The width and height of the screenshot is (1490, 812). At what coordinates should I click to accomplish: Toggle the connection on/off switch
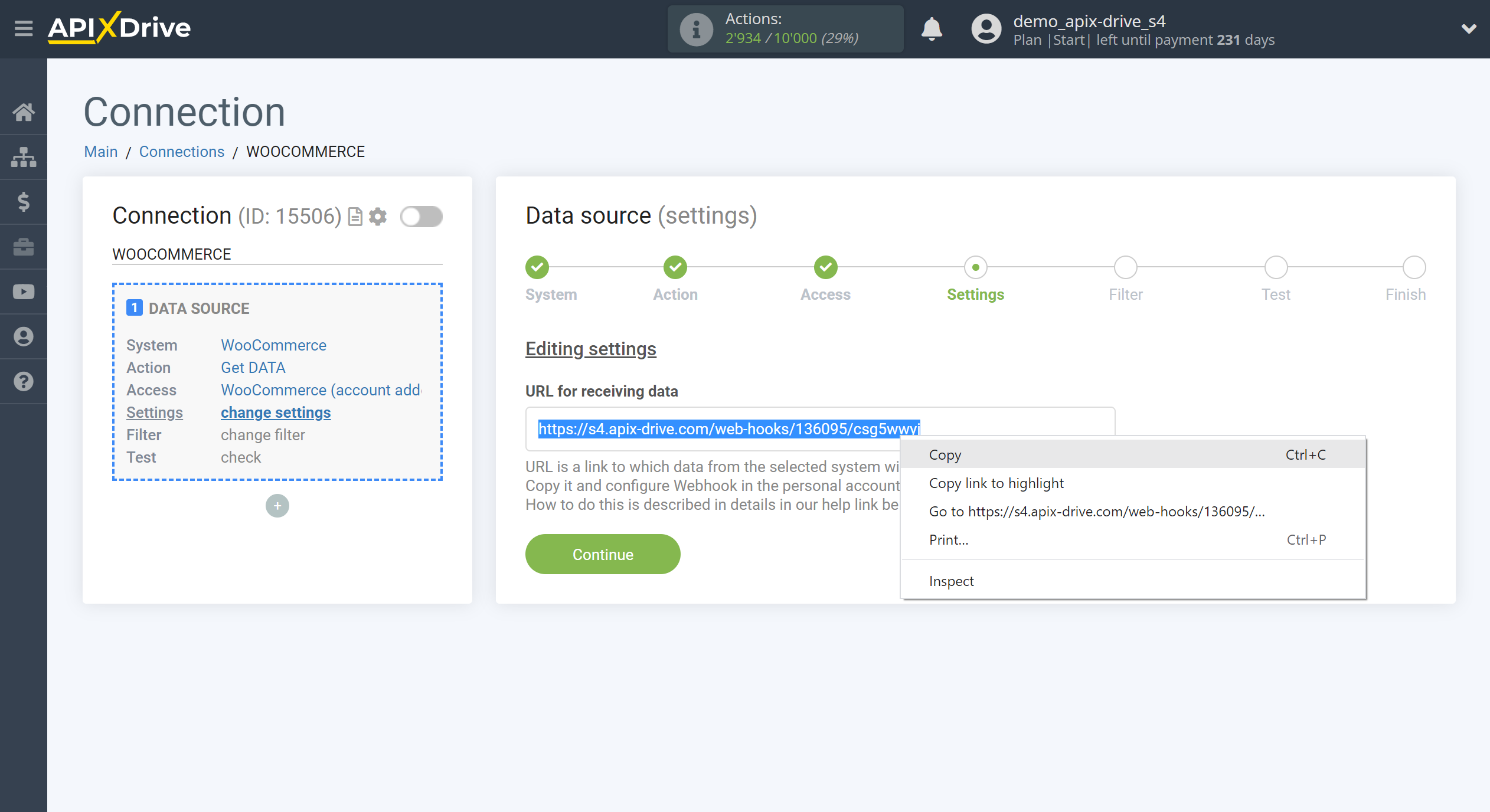421,217
